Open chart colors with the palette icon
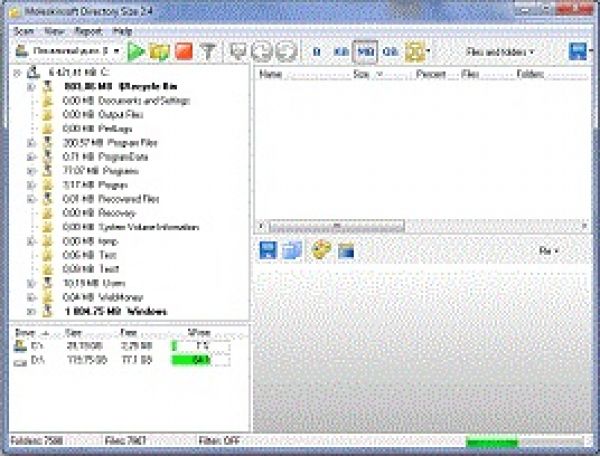600x456 pixels. [321, 250]
